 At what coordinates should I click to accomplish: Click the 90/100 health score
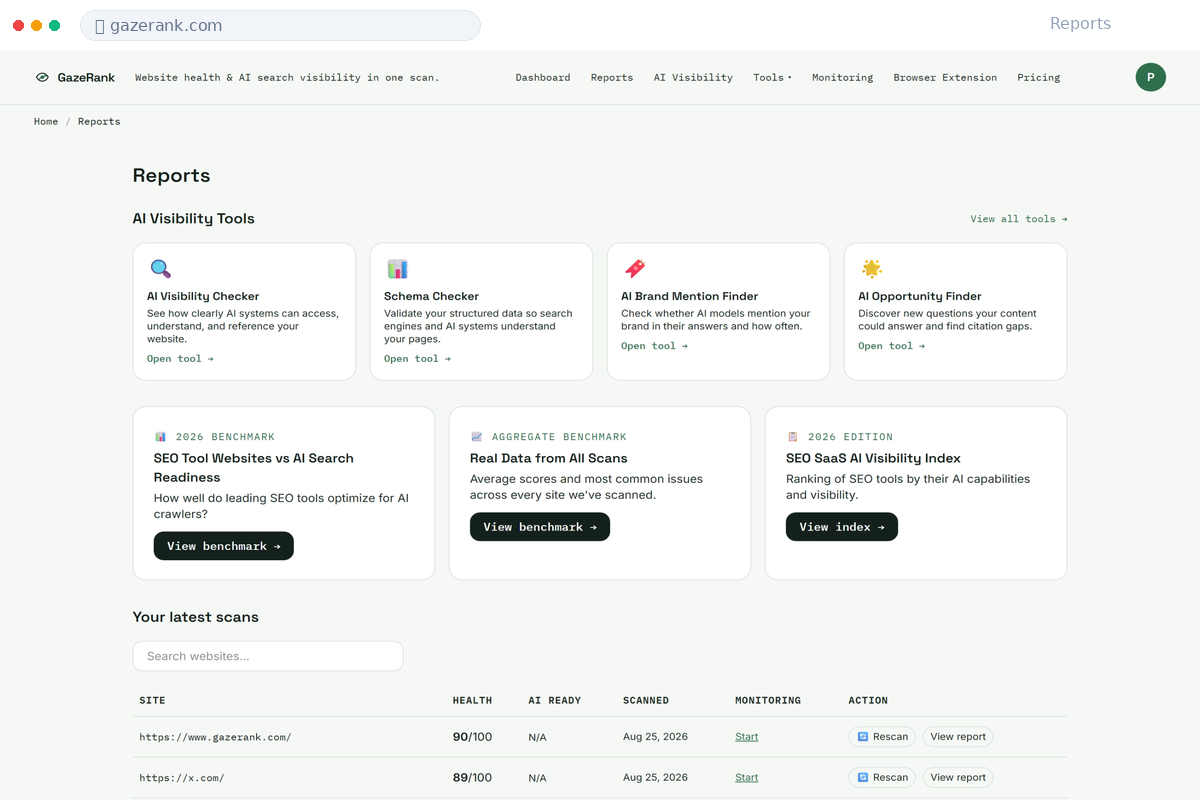coord(473,737)
